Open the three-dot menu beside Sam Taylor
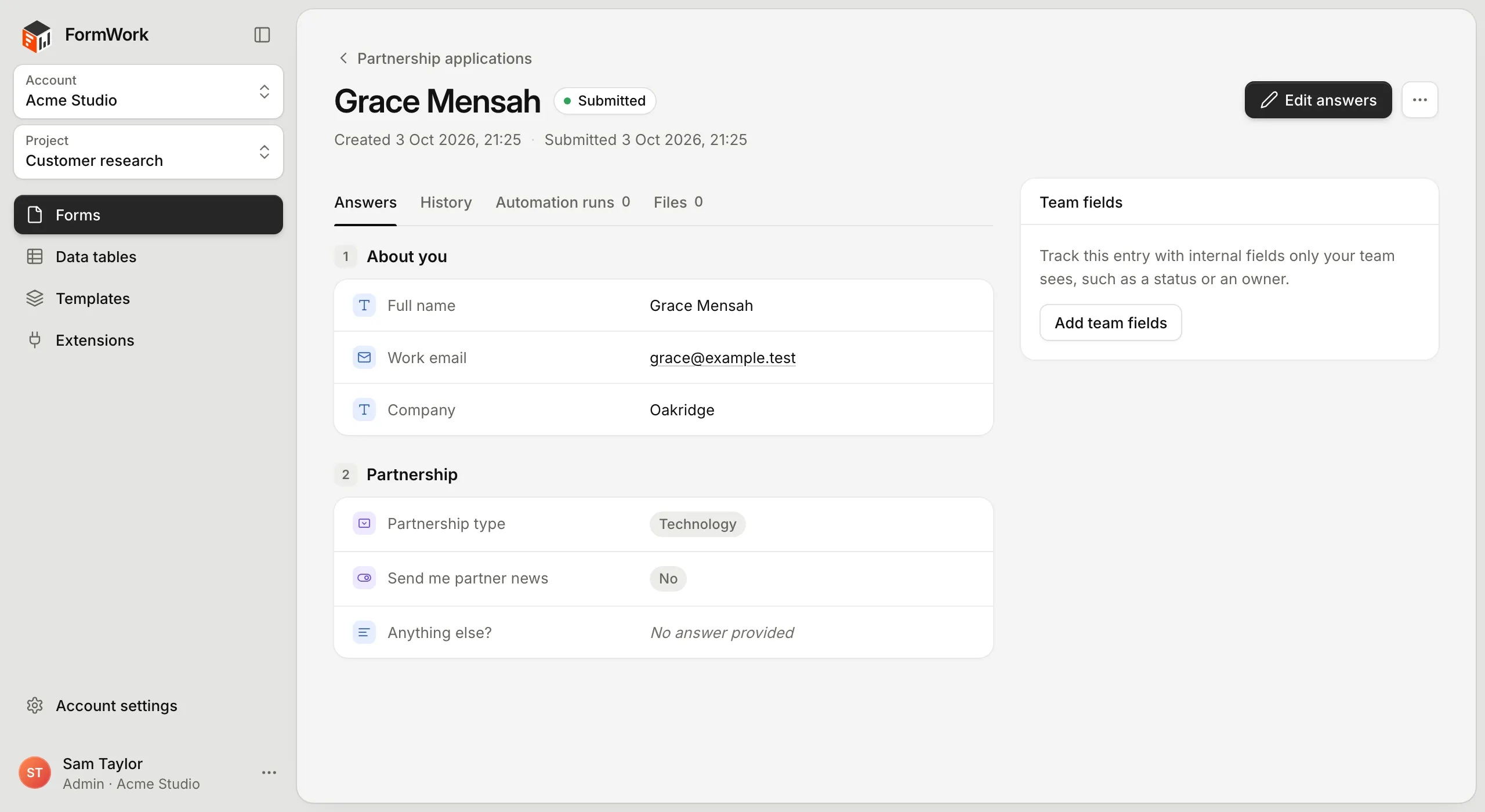The width and height of the screenshot is (1485, 812). click(269, 773)
